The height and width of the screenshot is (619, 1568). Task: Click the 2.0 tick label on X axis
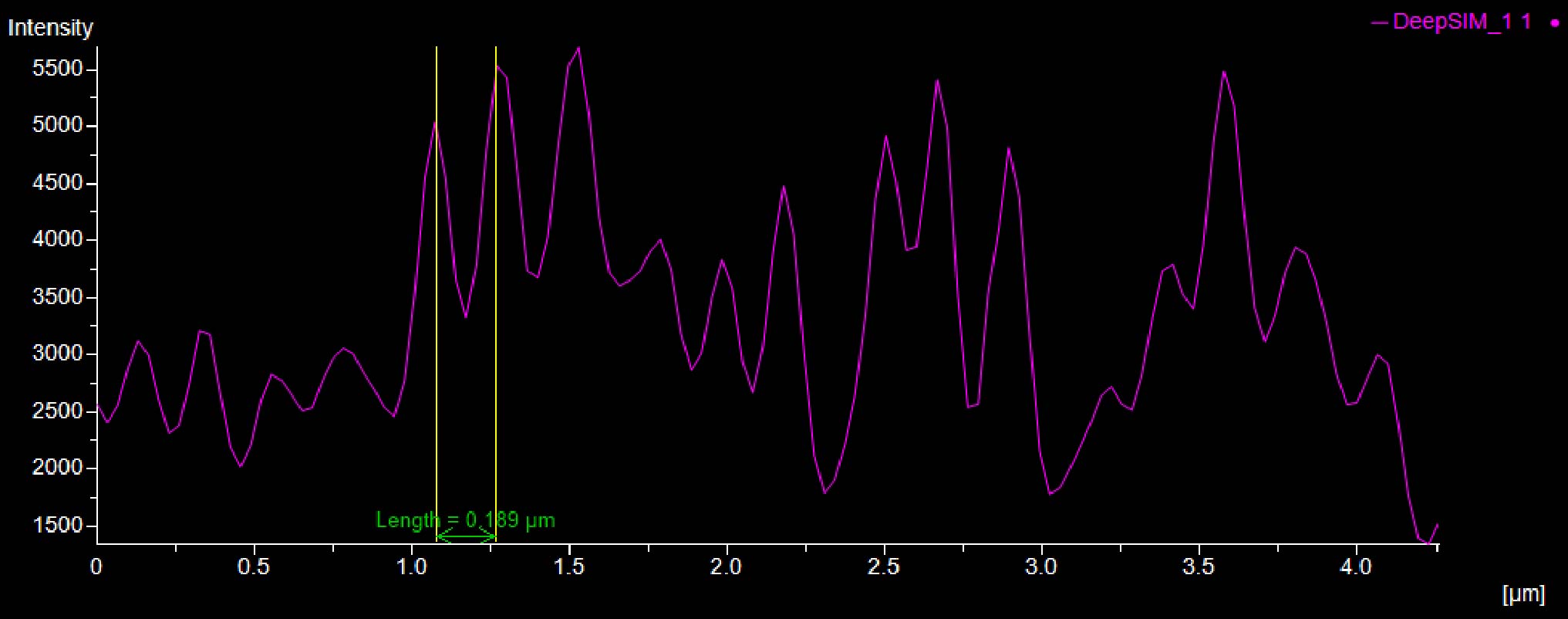coord(725,567)
